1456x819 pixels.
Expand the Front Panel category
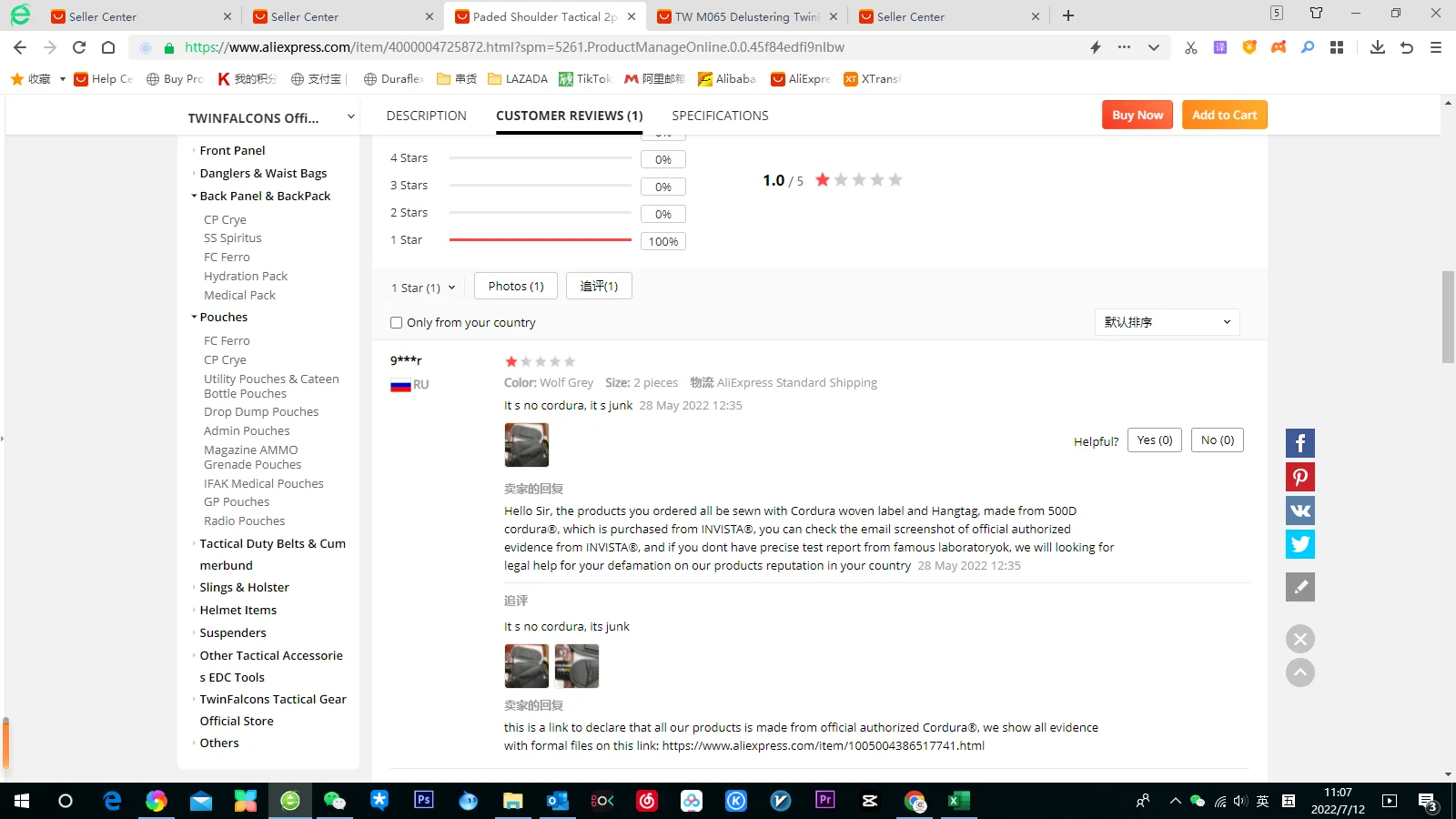[x=194, y=150]
